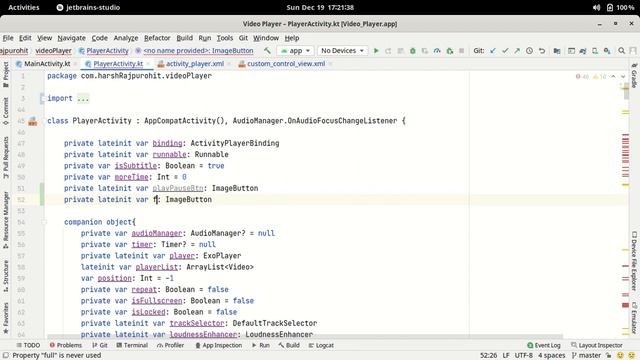640x360 pixels.
Task: Open the Problems tool window
Action: pos(66,345)
